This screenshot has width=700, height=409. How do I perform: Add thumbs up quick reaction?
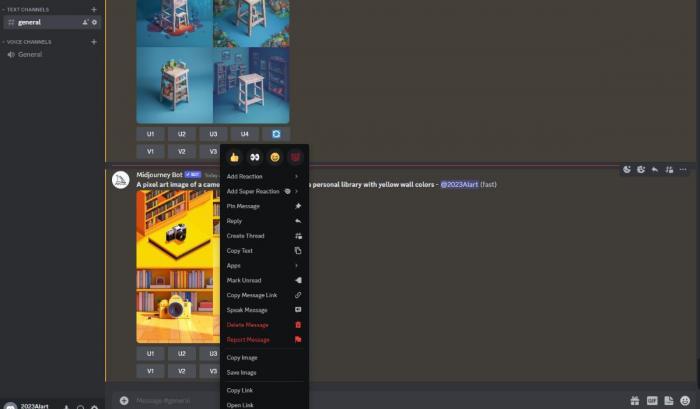pos(234,157)
